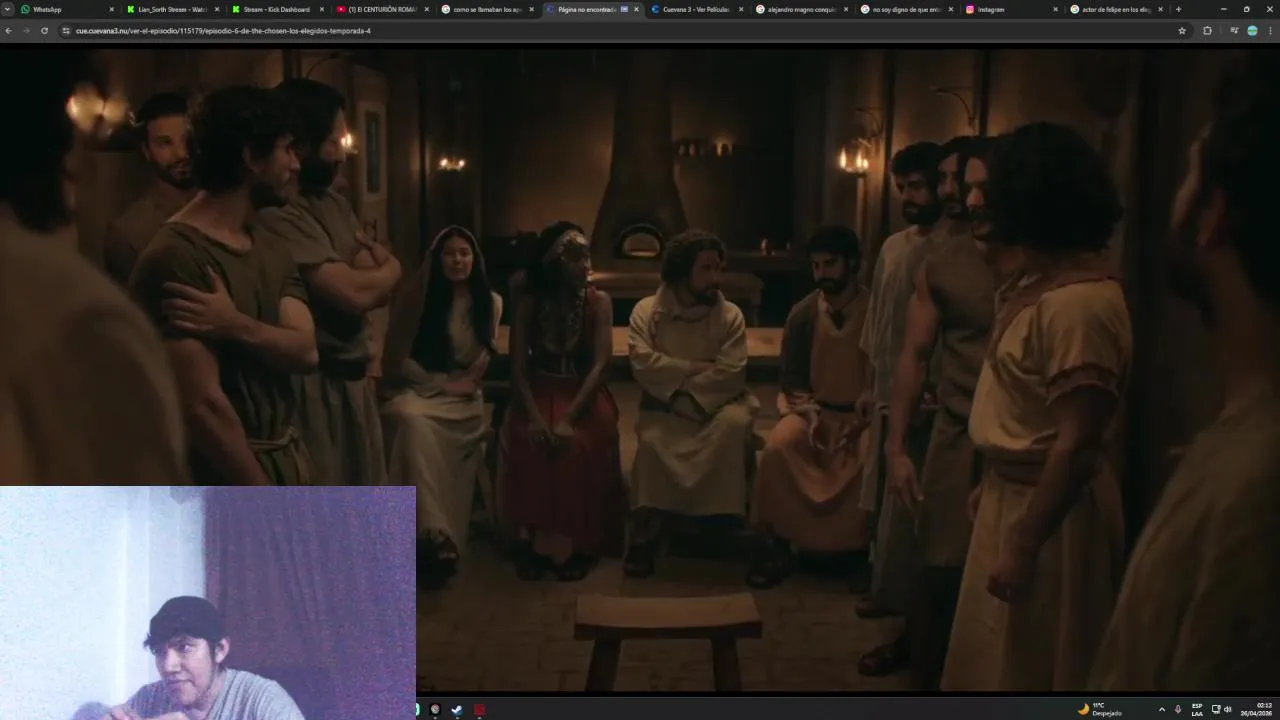The image size is (1280, 720).
Task: Go forward to the next page
Action: click(26, 31)
